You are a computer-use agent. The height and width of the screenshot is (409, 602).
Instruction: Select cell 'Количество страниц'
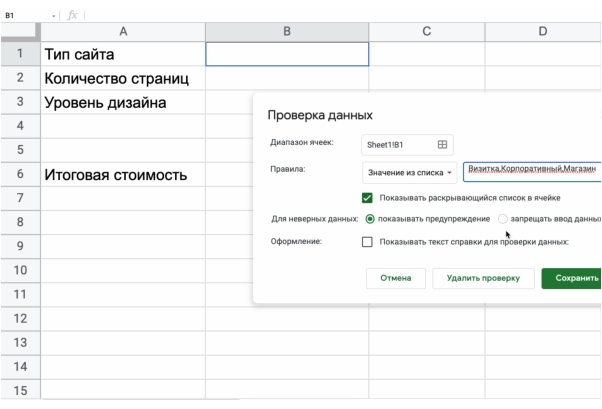(122, 78)
